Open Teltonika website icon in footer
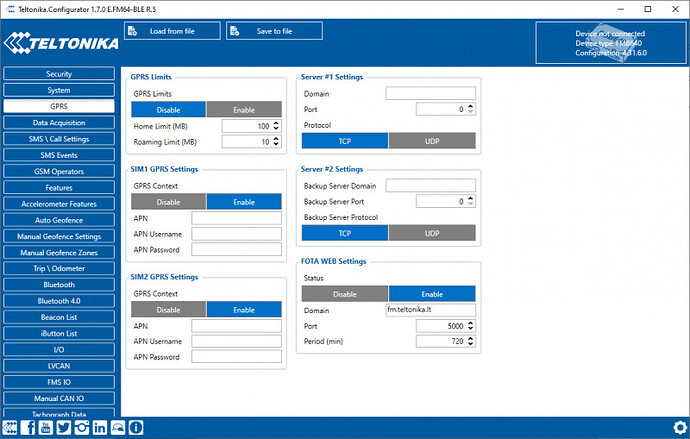Image resolution: width=690 pixels, height=439 pixels. coord(10,427)
